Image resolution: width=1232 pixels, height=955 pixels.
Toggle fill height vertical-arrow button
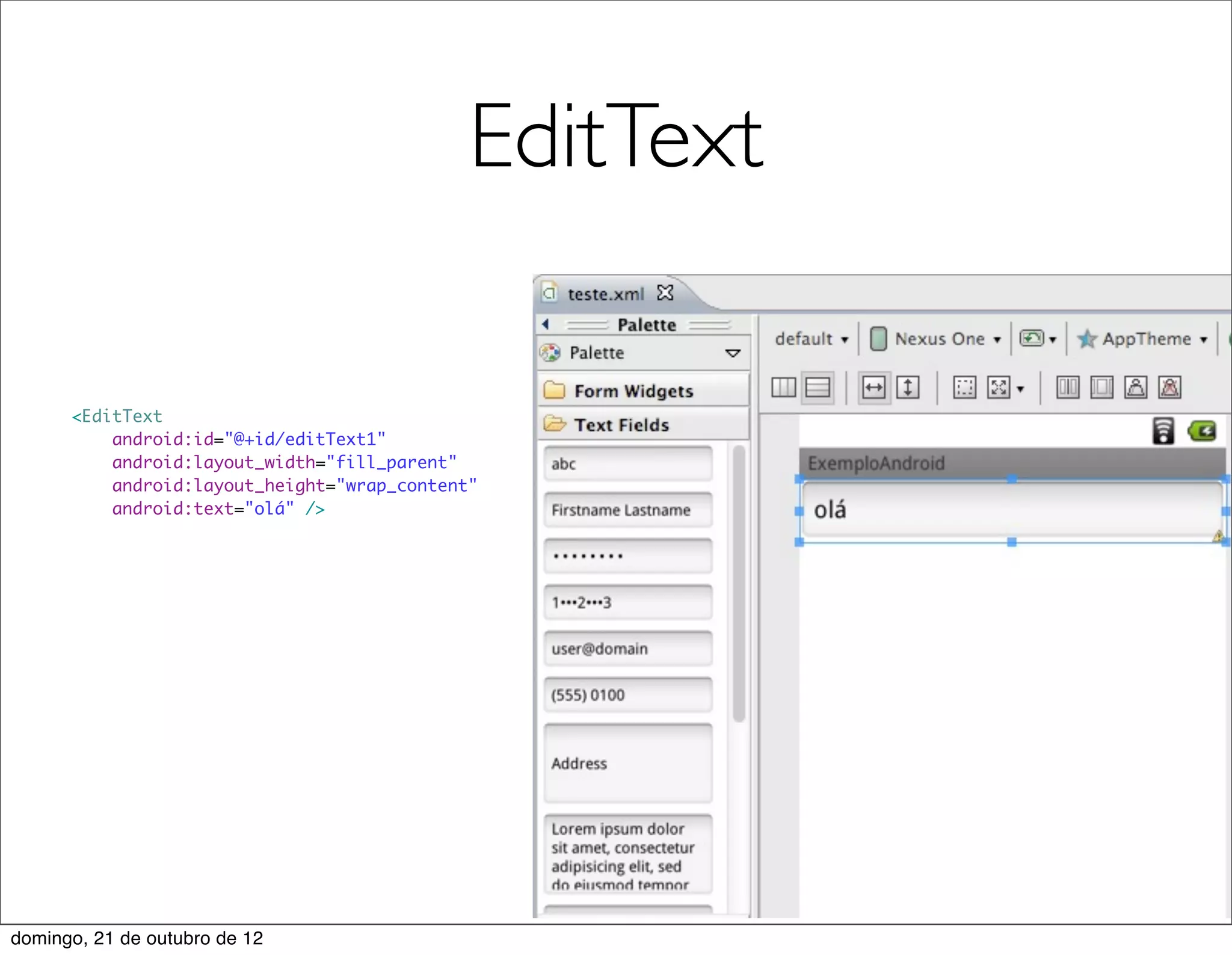pyautogui.click(x=908, y=388)
